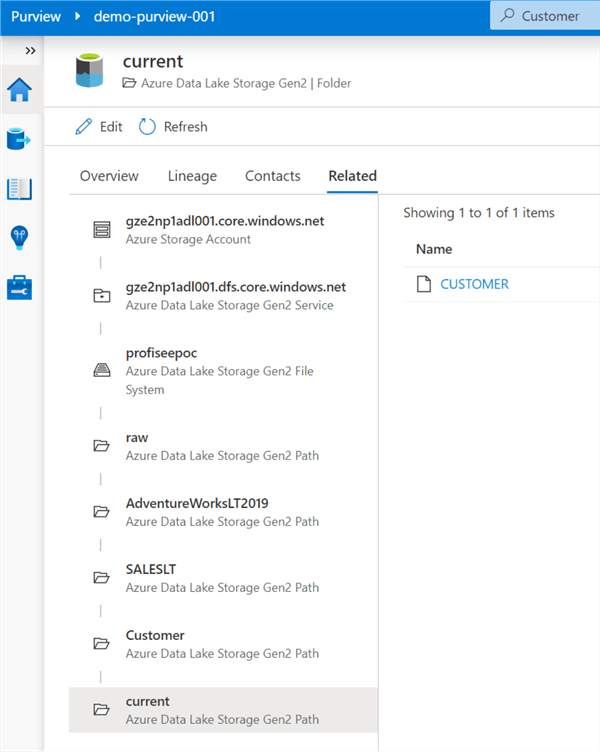600x752 pixels.
Task: Click folder icon beside Customer path
Action: click(x=101, y=644)
